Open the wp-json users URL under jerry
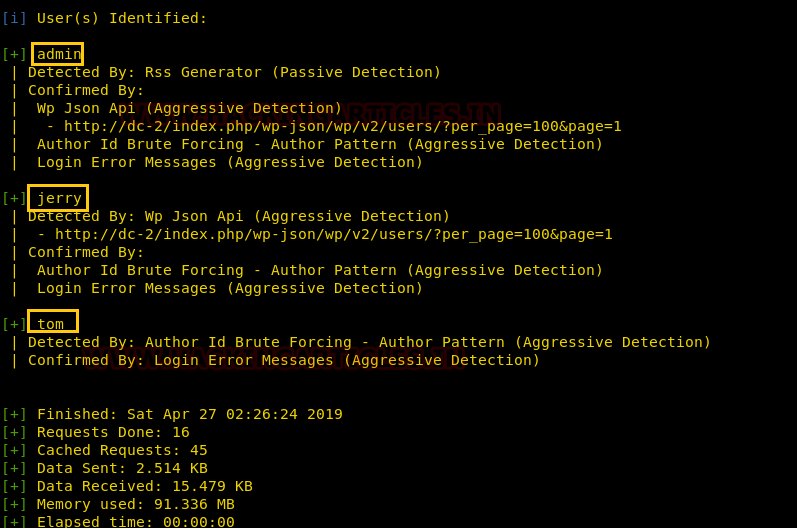The height and width of the screenshot is (528, 797). click(333, 234)
